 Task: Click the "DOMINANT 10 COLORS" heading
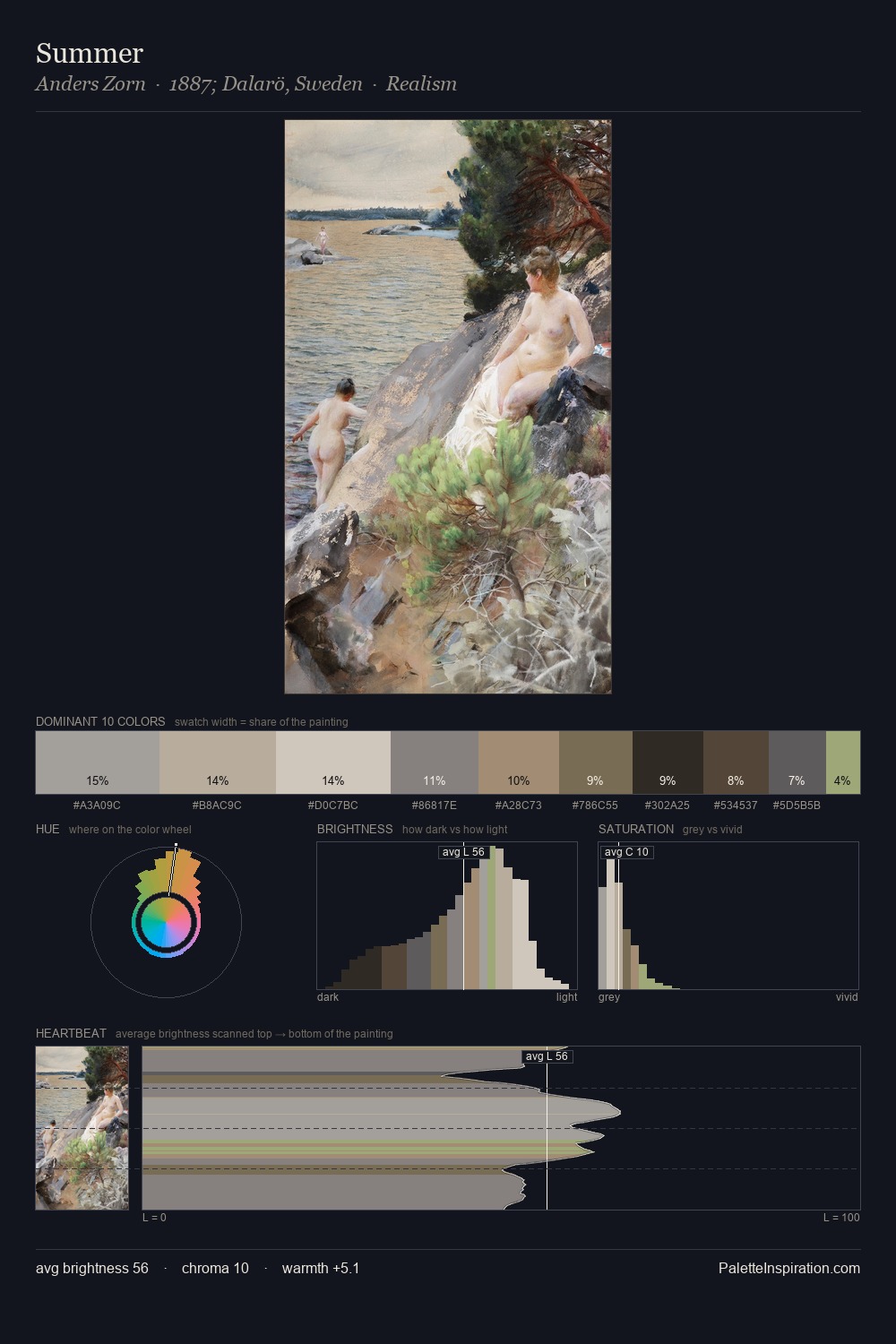click(x=100, y=721)
